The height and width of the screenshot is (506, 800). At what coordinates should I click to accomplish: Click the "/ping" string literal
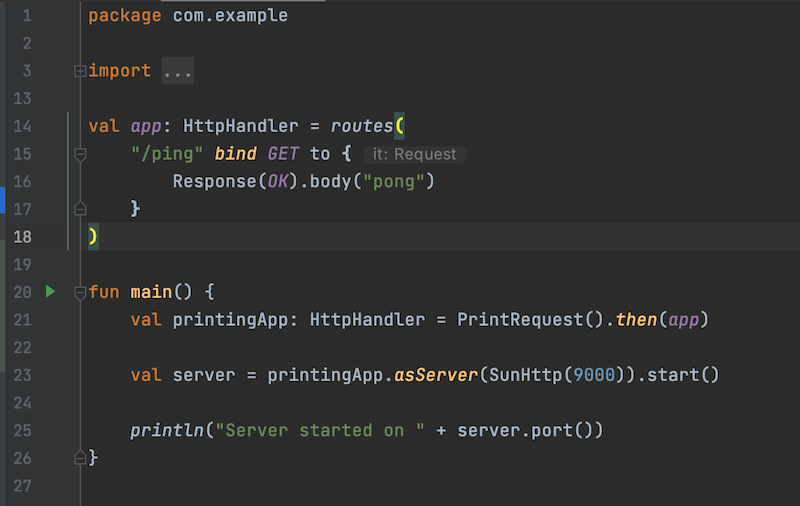click(167, 153)
